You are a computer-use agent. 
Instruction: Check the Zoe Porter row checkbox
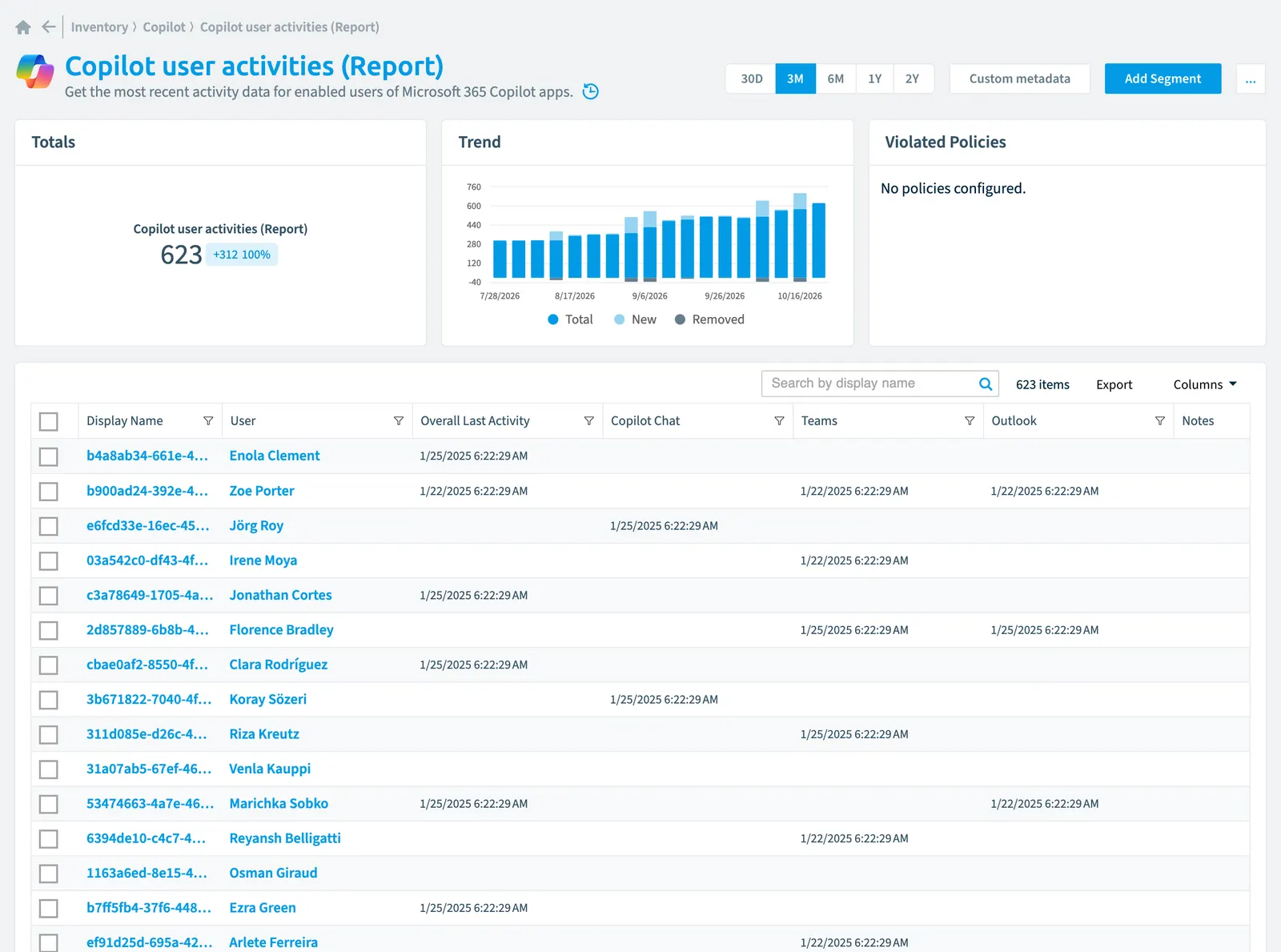point(49,492)
